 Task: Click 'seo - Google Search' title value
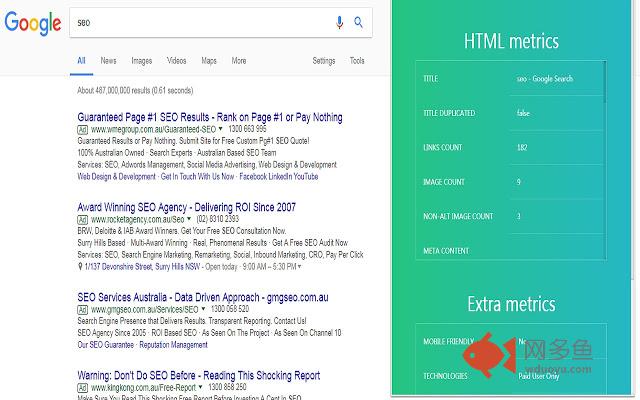coord(545,79)
